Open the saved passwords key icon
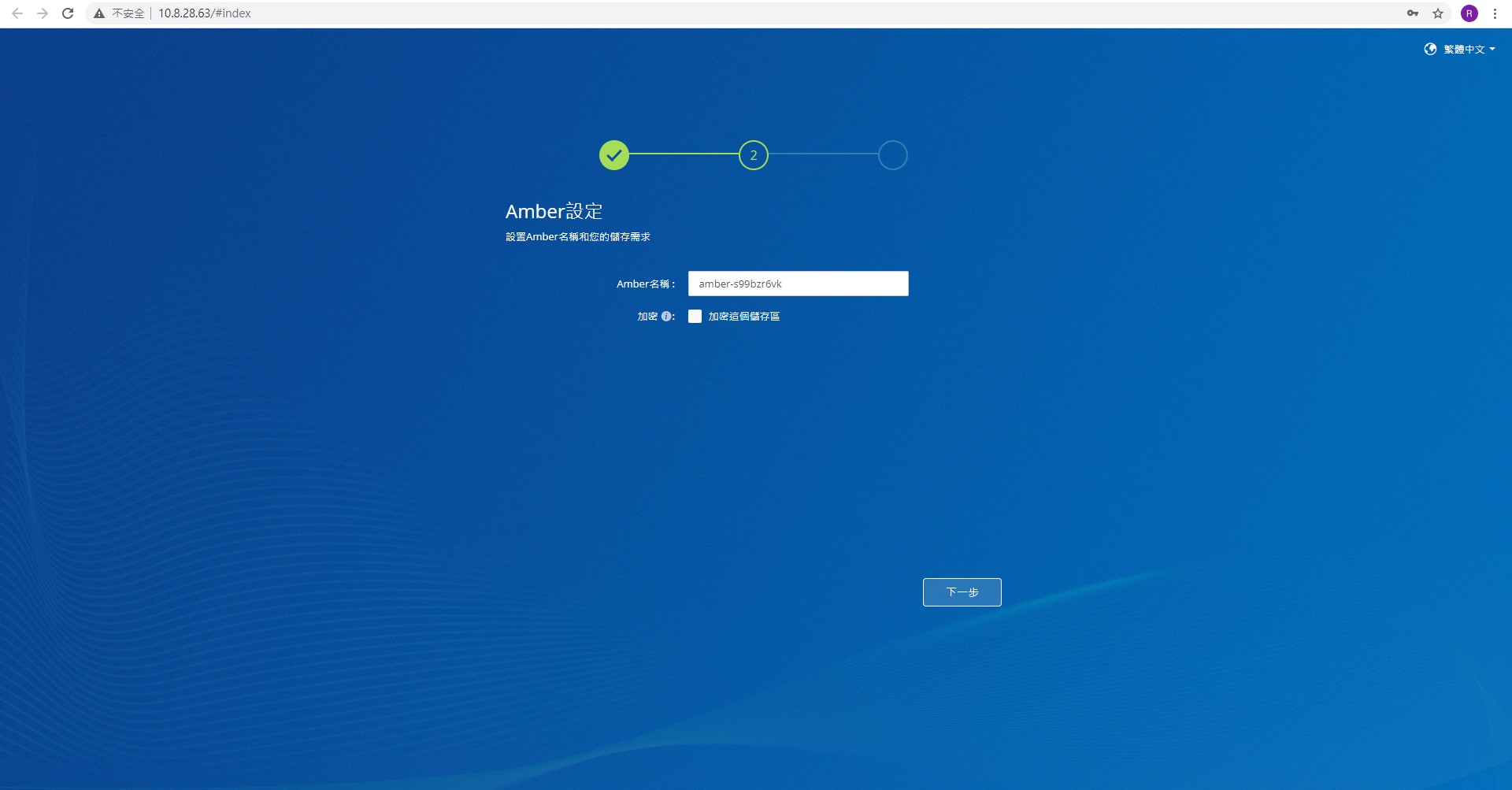Viewport: 1512px width, 790px height. point(1413,13)
